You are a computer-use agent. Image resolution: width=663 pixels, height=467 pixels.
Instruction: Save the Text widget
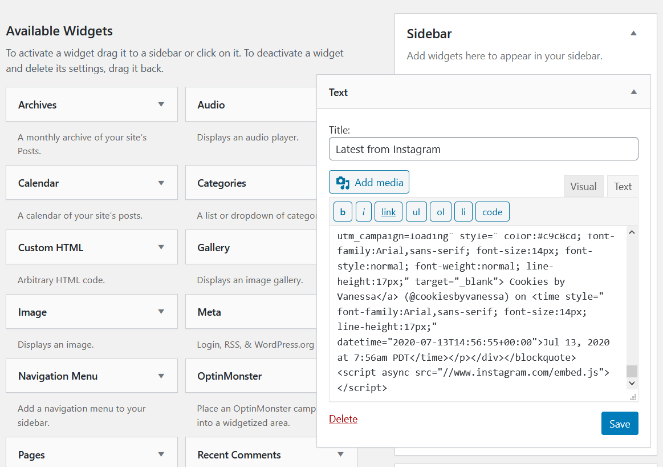(619, 423)
